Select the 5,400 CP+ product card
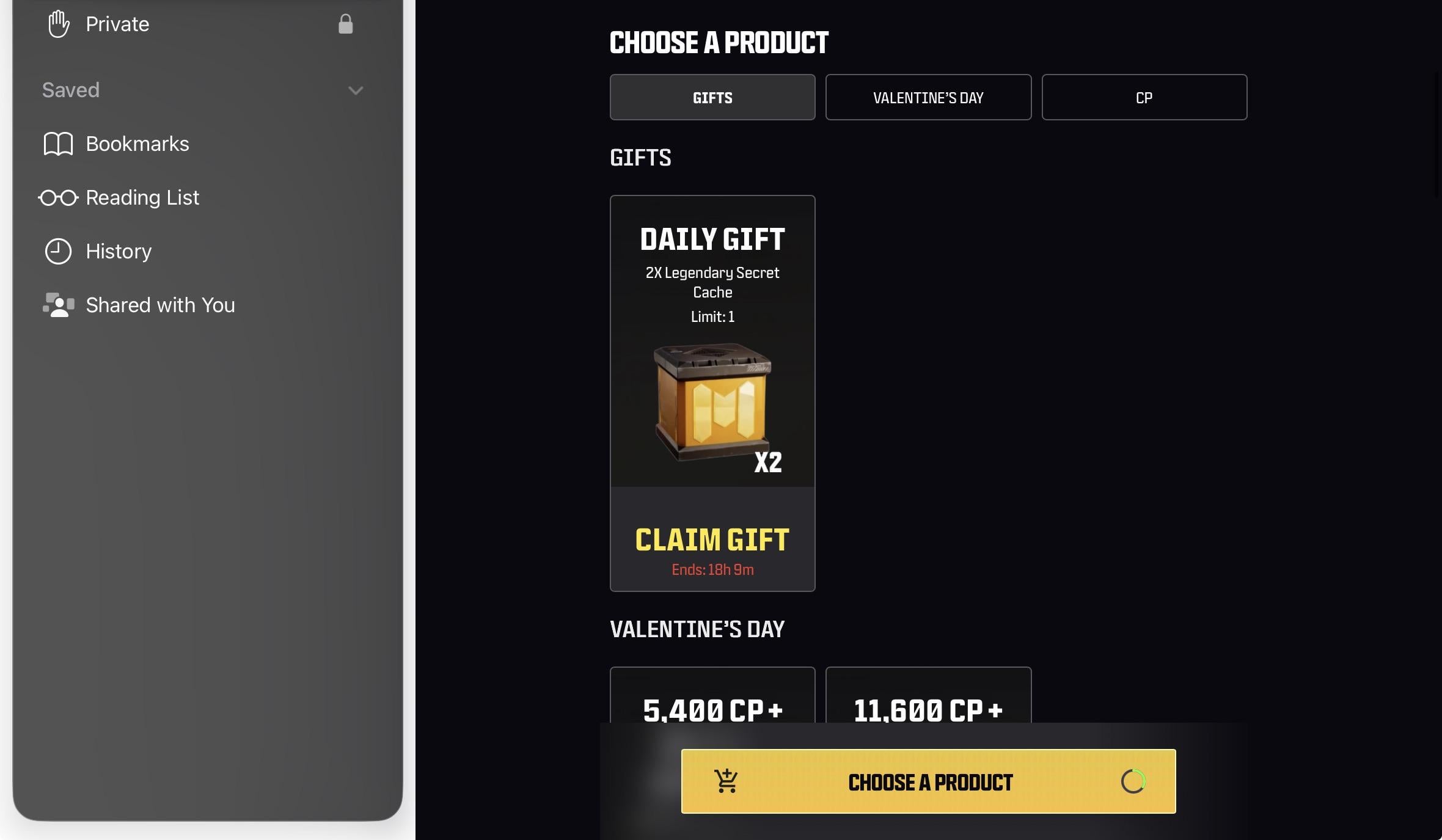Screen dimensions: 1442x840 coord(712,698)
